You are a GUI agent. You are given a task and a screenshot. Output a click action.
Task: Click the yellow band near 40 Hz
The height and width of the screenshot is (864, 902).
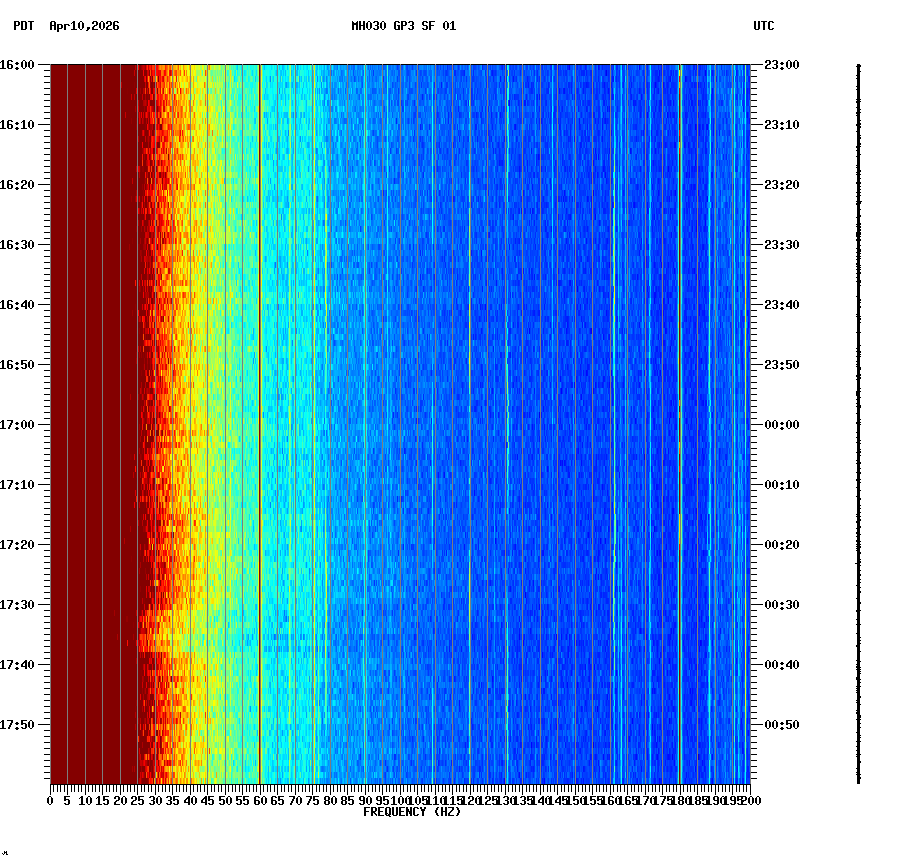coord(200,400)
